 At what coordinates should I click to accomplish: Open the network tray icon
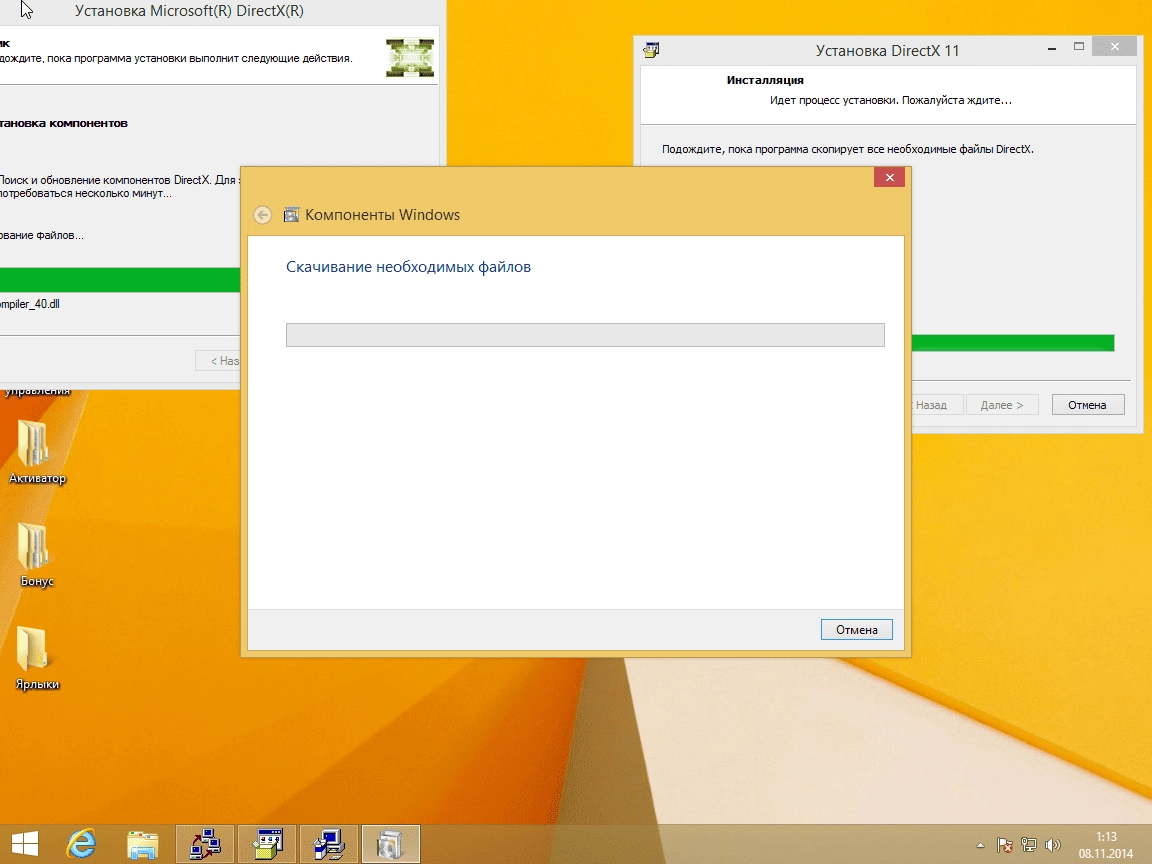[x=1029, y=845]
